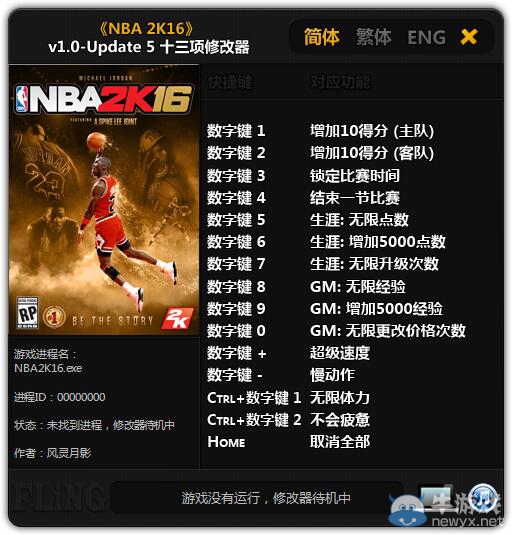
Task: Click the NBA 2K16 cover image
Action: click(x=104, y=201)
